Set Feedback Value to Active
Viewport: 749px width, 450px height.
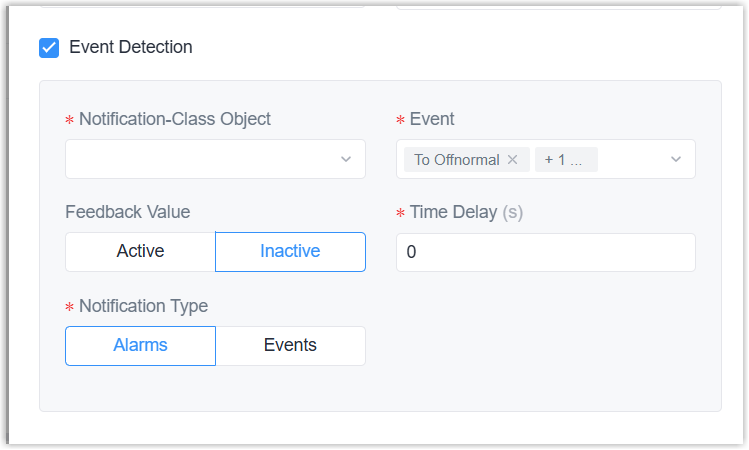click(x=140, y=252)
